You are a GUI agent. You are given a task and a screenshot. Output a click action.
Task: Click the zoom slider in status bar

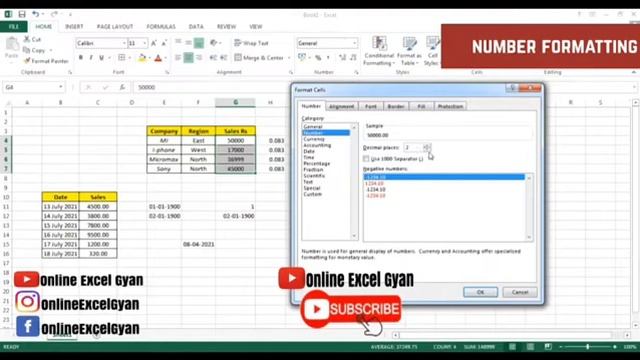[x=587, y=347]
